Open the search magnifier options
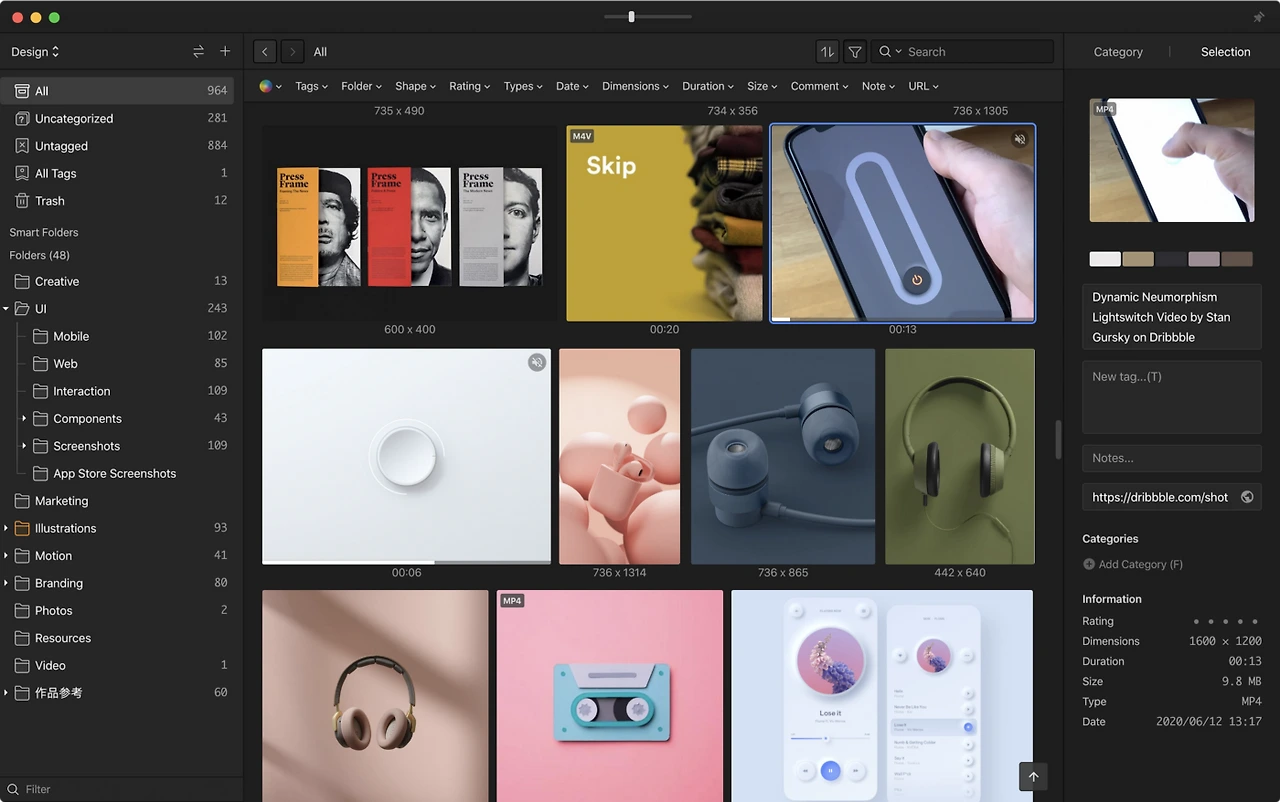Viewport: 1280px width, 802px height. click(889, 52)
